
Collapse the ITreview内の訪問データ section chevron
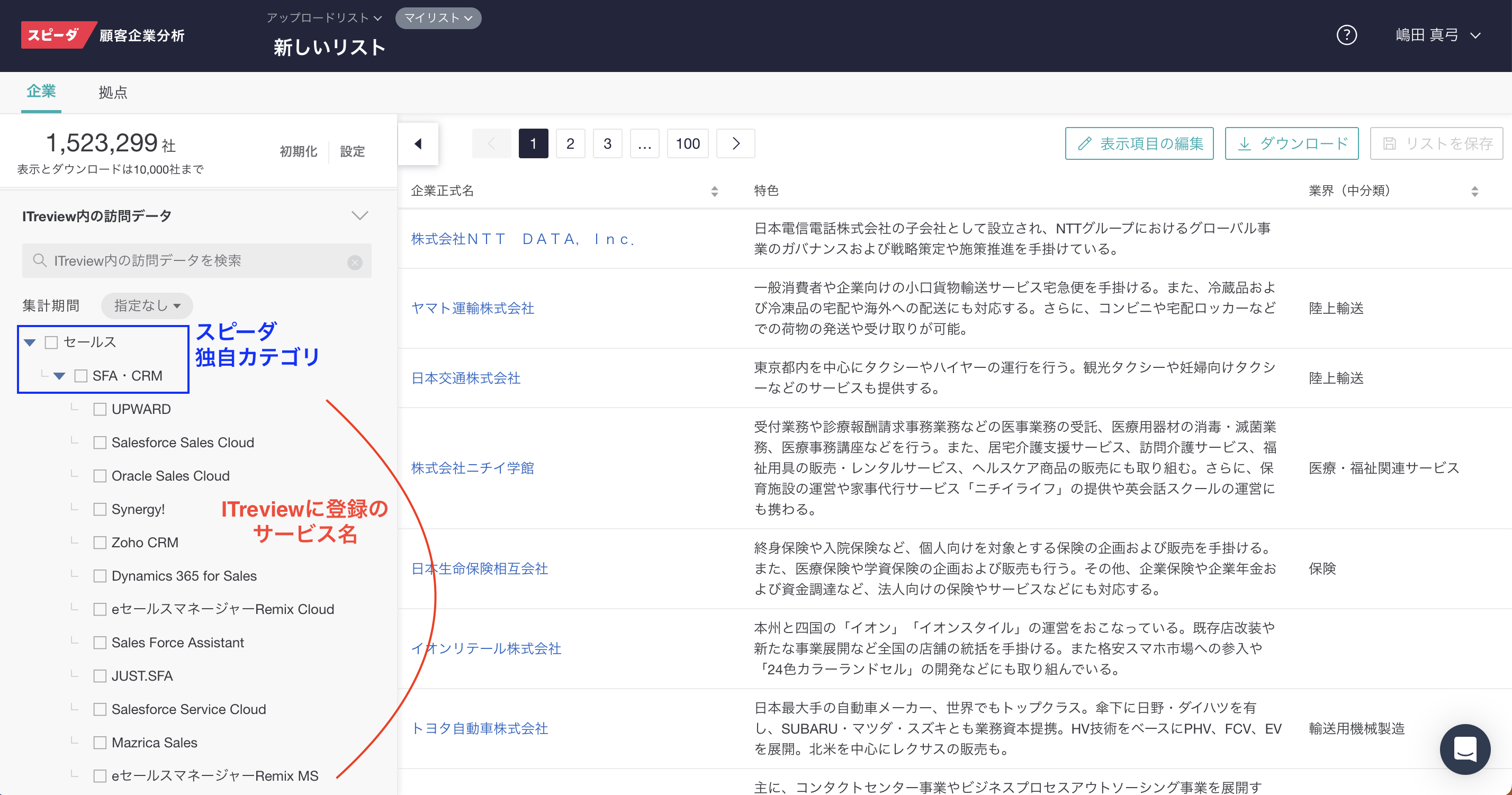(x=359, y=216)
